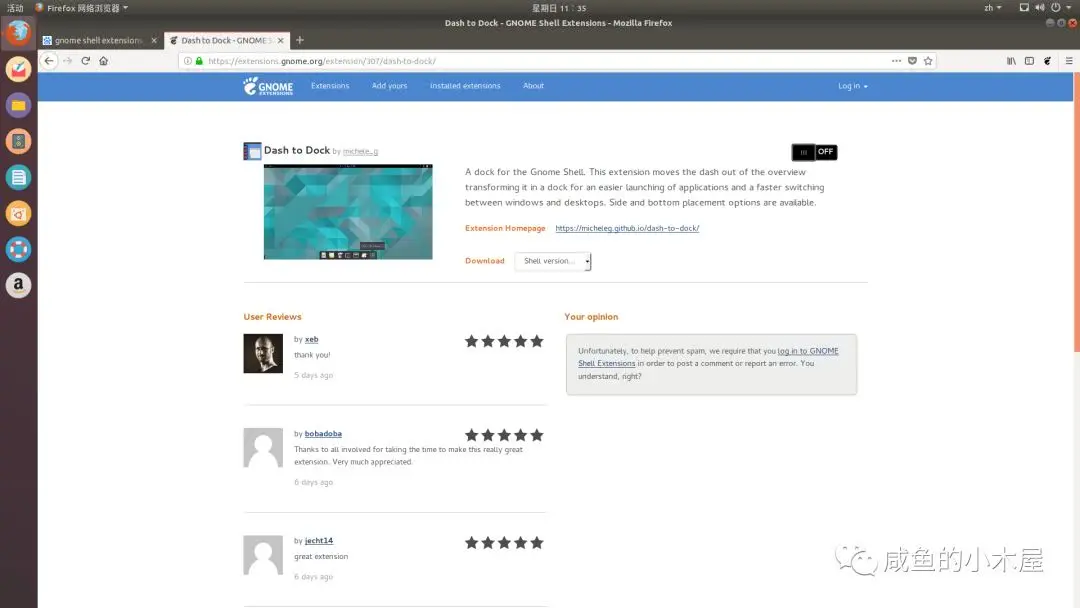Open the page actions three-dot menu
Viewport: 1080px width, 608px height.
coord(896,61)
